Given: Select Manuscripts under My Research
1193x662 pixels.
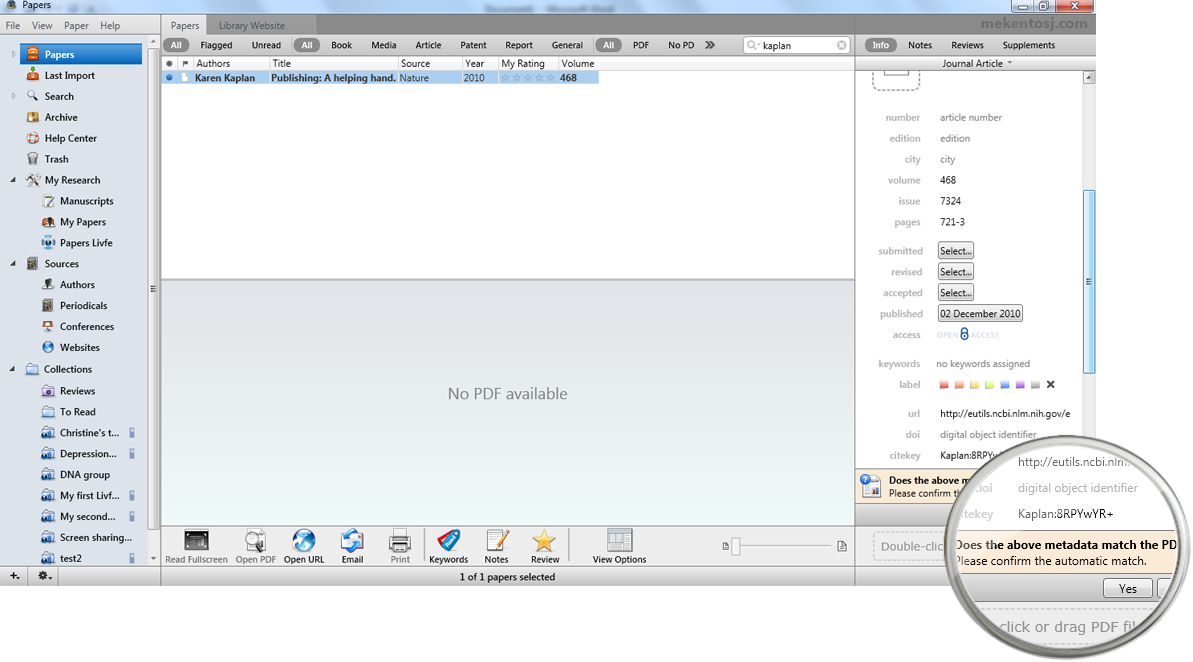Looking at the screenshot, I should pyautogui.click(x=86, y=201).
